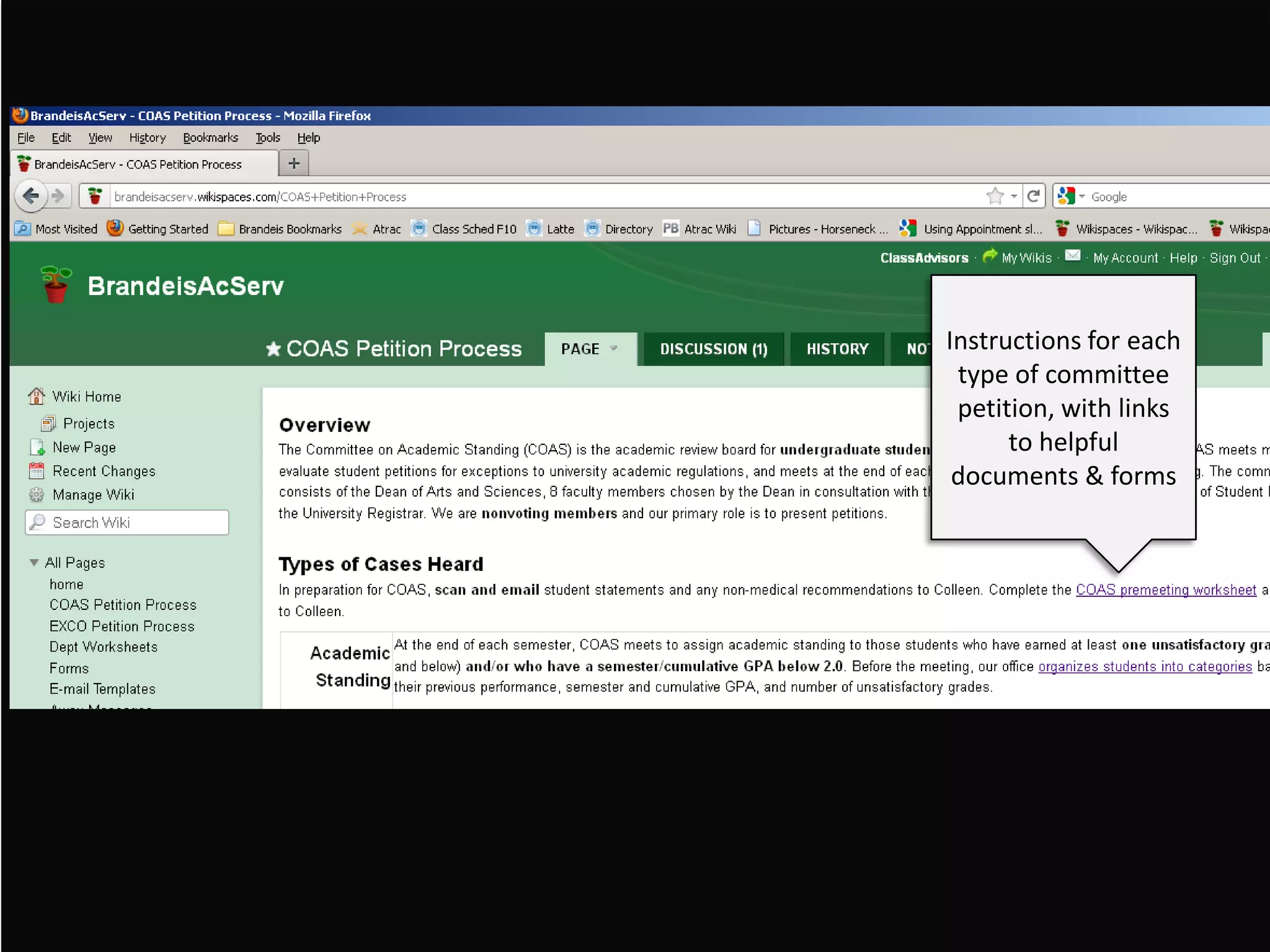
Task: Click the green My Wikis arrow icon
Action: click(x=990, y=255)
